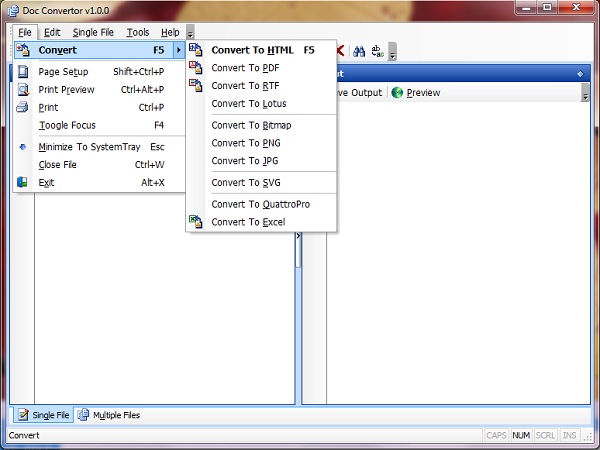The height and width of the screenshot is (450, 600).
Task: Click the window resize grip in status bar
Action: pyautogui.click(x=587, y=437)
